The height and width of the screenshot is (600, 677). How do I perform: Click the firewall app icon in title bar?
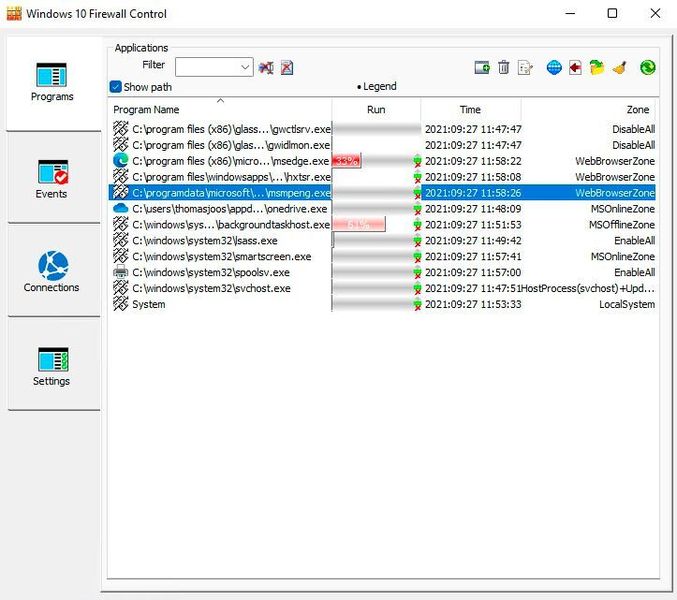[x=14, y=13]
